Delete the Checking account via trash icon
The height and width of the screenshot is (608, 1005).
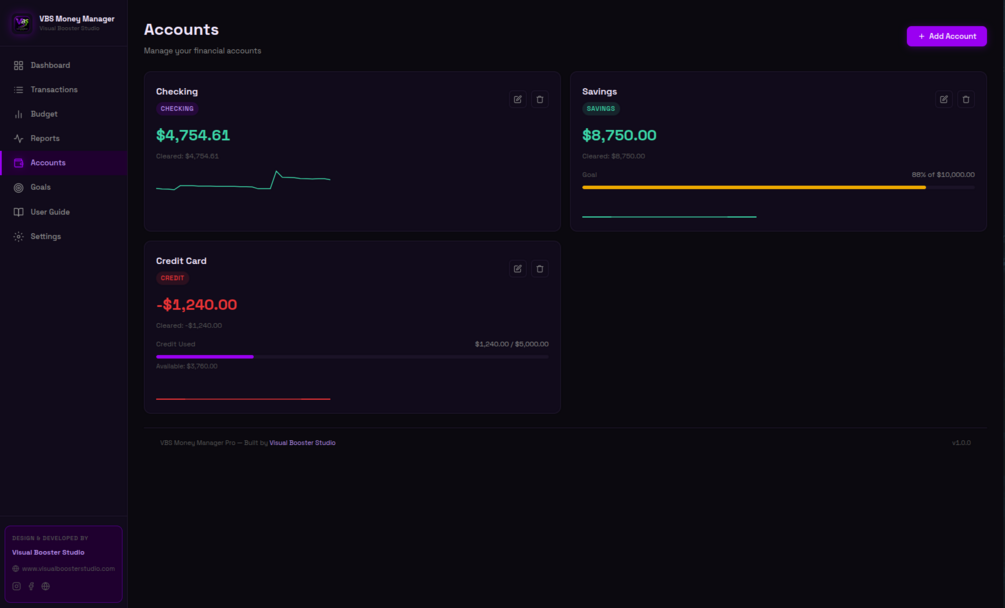pyautogui.click(x=540, y=99)
